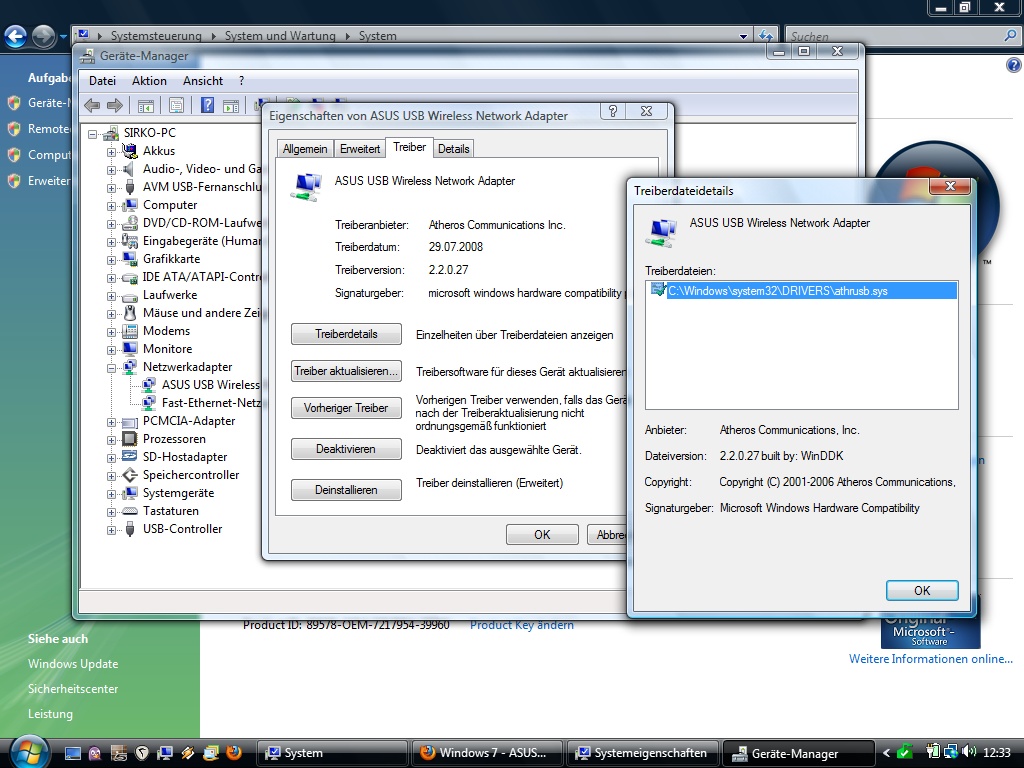Screen dimensions: 1024x768
Task: Click the blue help icon in System window
Action: 1013,65
